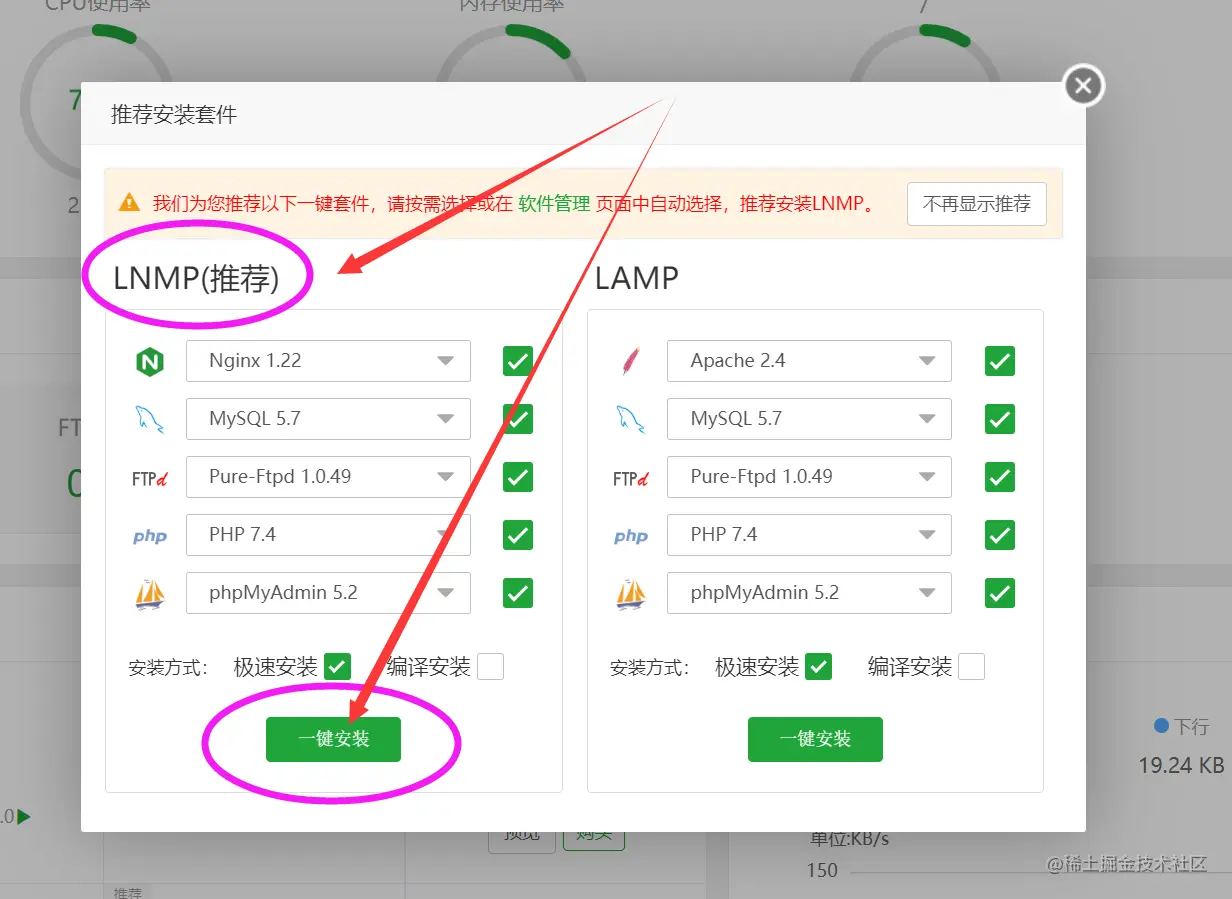Click the LAMP heading
Image resolution: width=1232 pixels, height=899 pixels.
(637, 279)
